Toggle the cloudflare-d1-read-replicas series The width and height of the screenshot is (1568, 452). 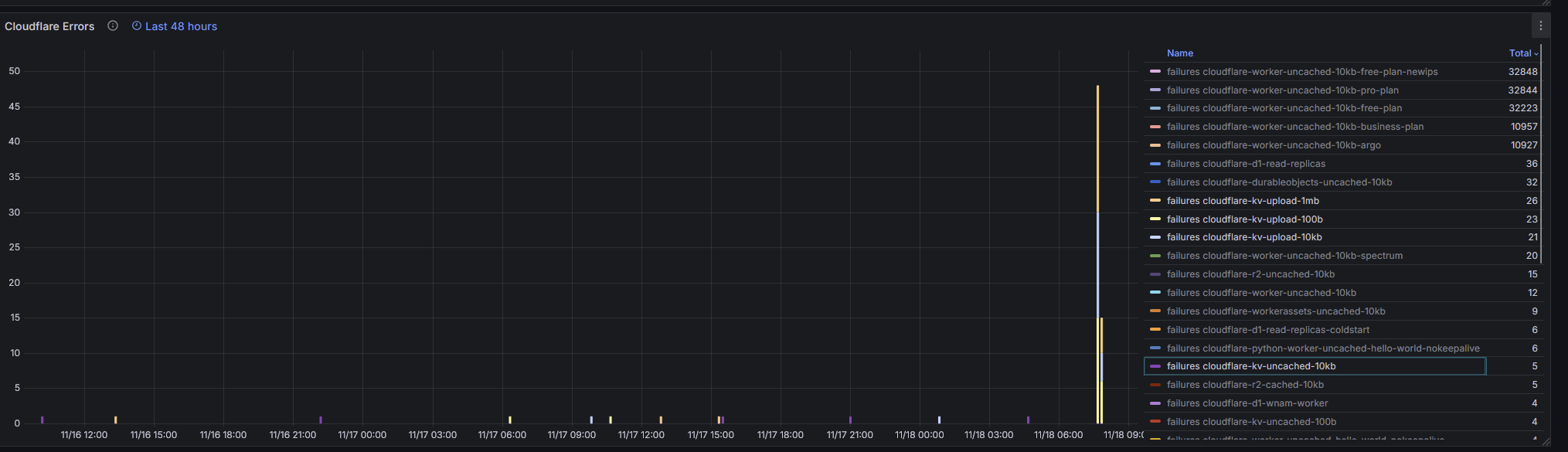click(1246, 164)
